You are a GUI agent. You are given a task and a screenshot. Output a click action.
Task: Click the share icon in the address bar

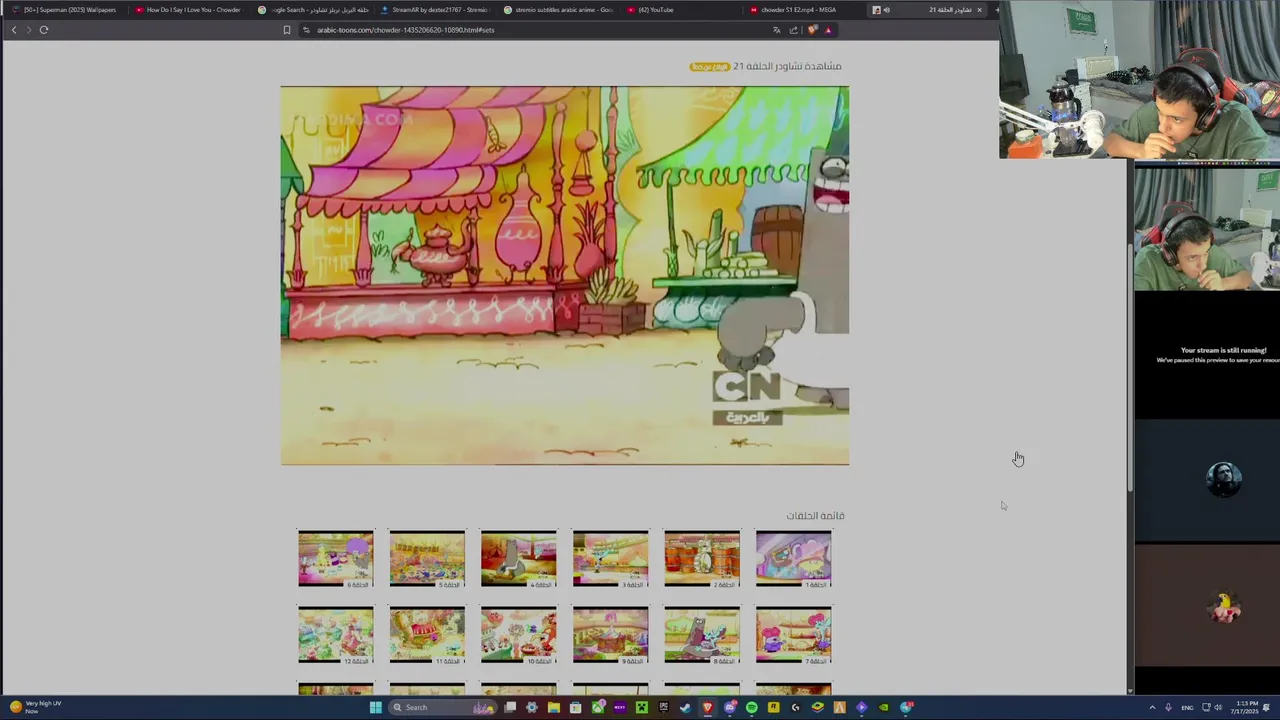794,30
